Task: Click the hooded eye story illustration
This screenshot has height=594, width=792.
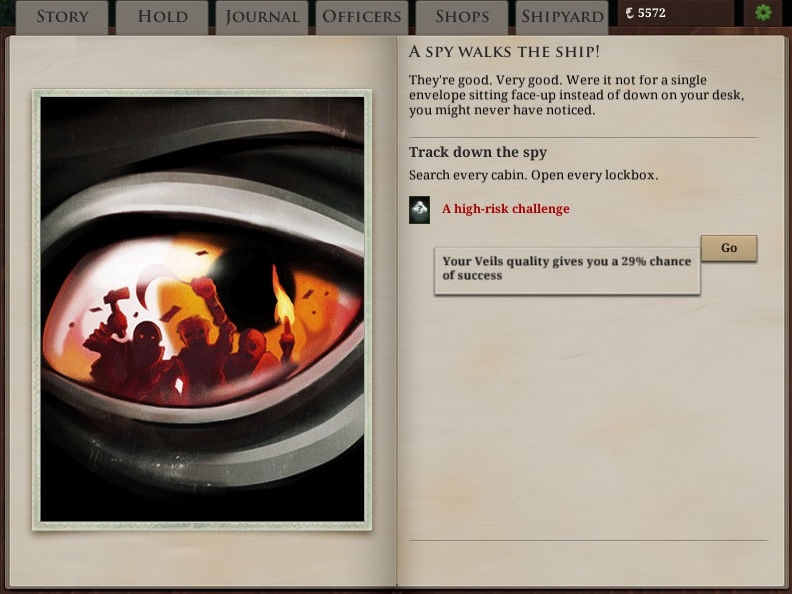Action: coord(202,310)
